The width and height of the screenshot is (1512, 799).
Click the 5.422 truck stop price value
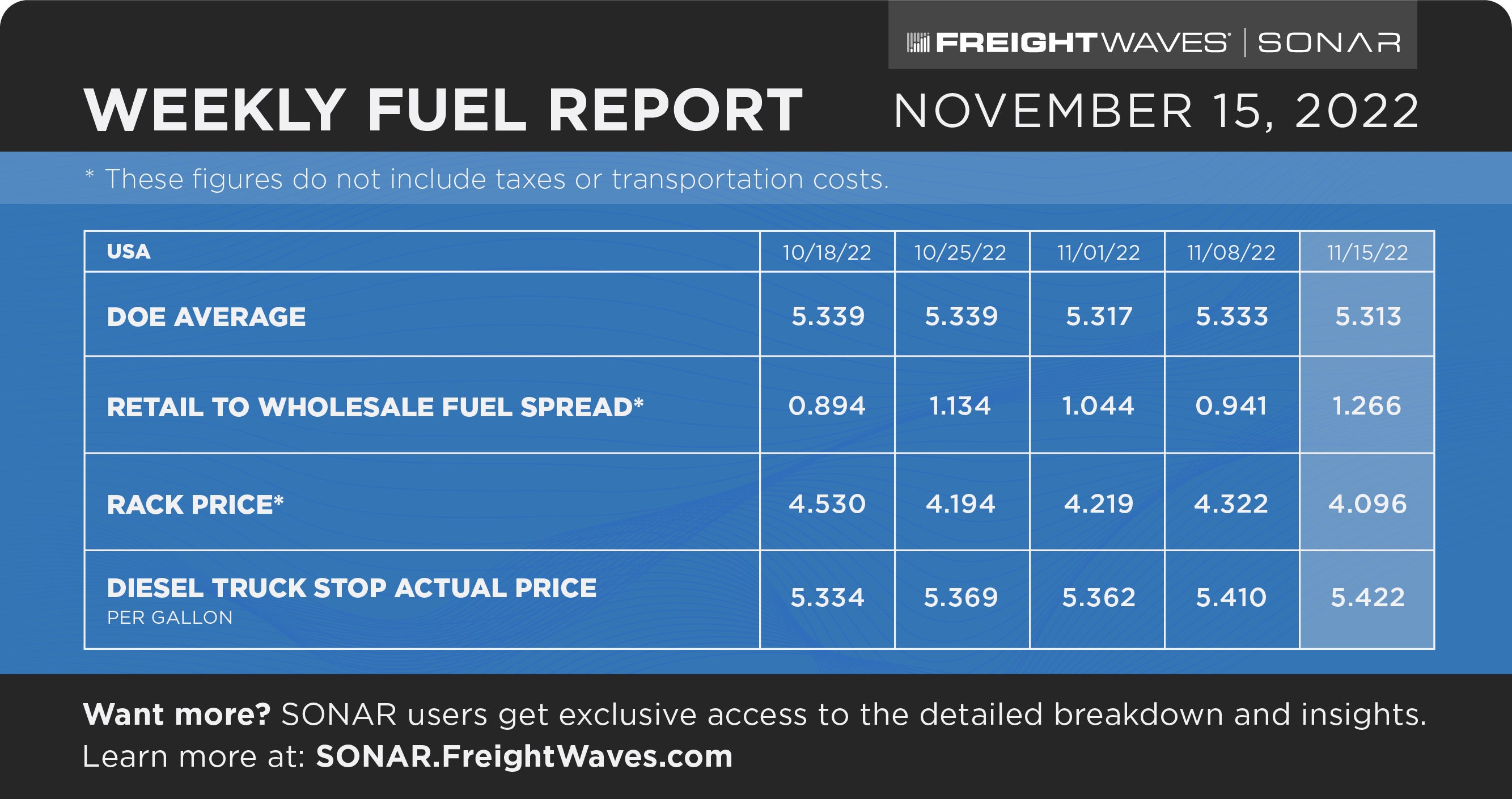click(1367, 598)
